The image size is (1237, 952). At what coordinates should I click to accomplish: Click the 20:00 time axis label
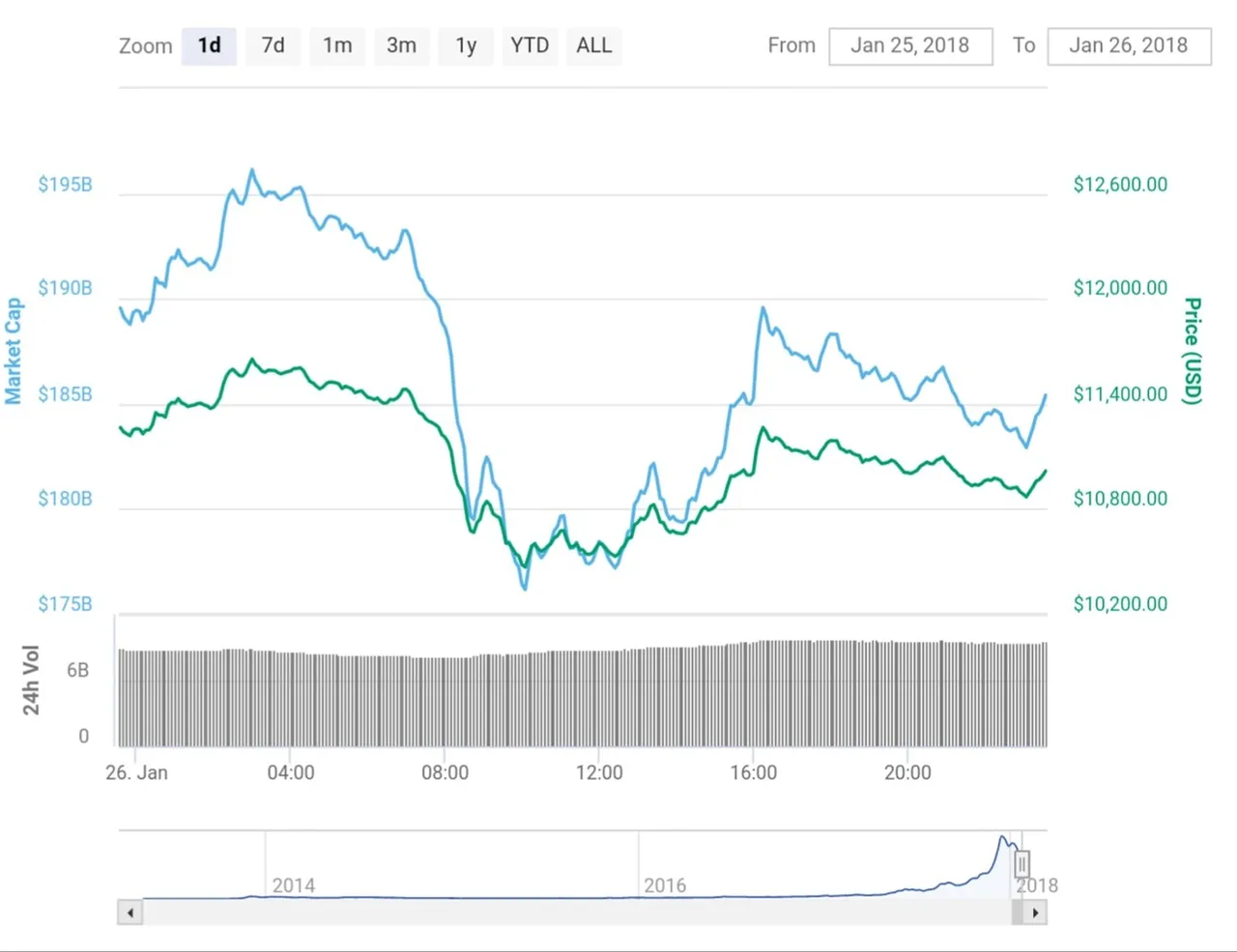coord(907,773)
